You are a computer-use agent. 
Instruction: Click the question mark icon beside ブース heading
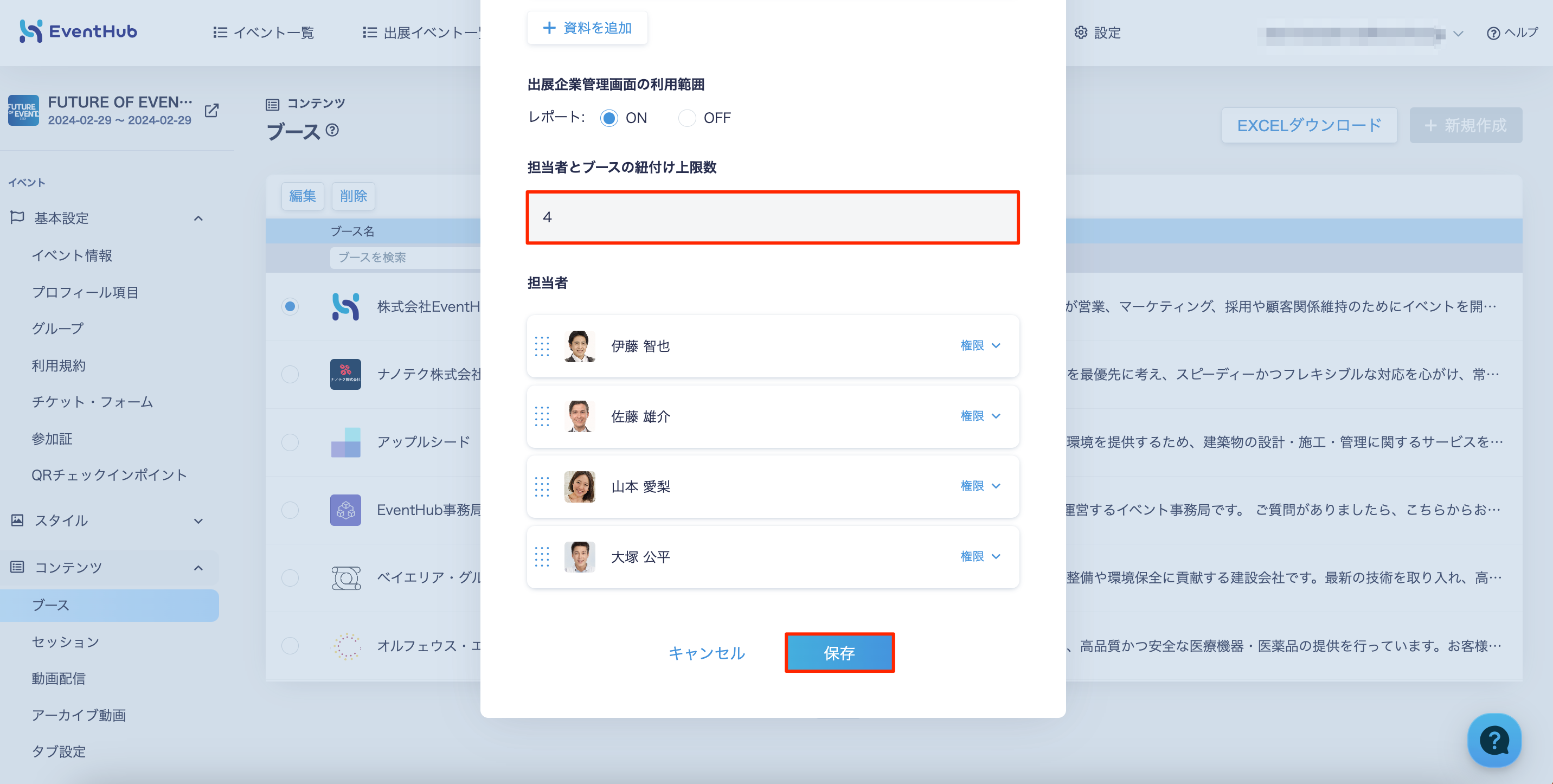332,130
